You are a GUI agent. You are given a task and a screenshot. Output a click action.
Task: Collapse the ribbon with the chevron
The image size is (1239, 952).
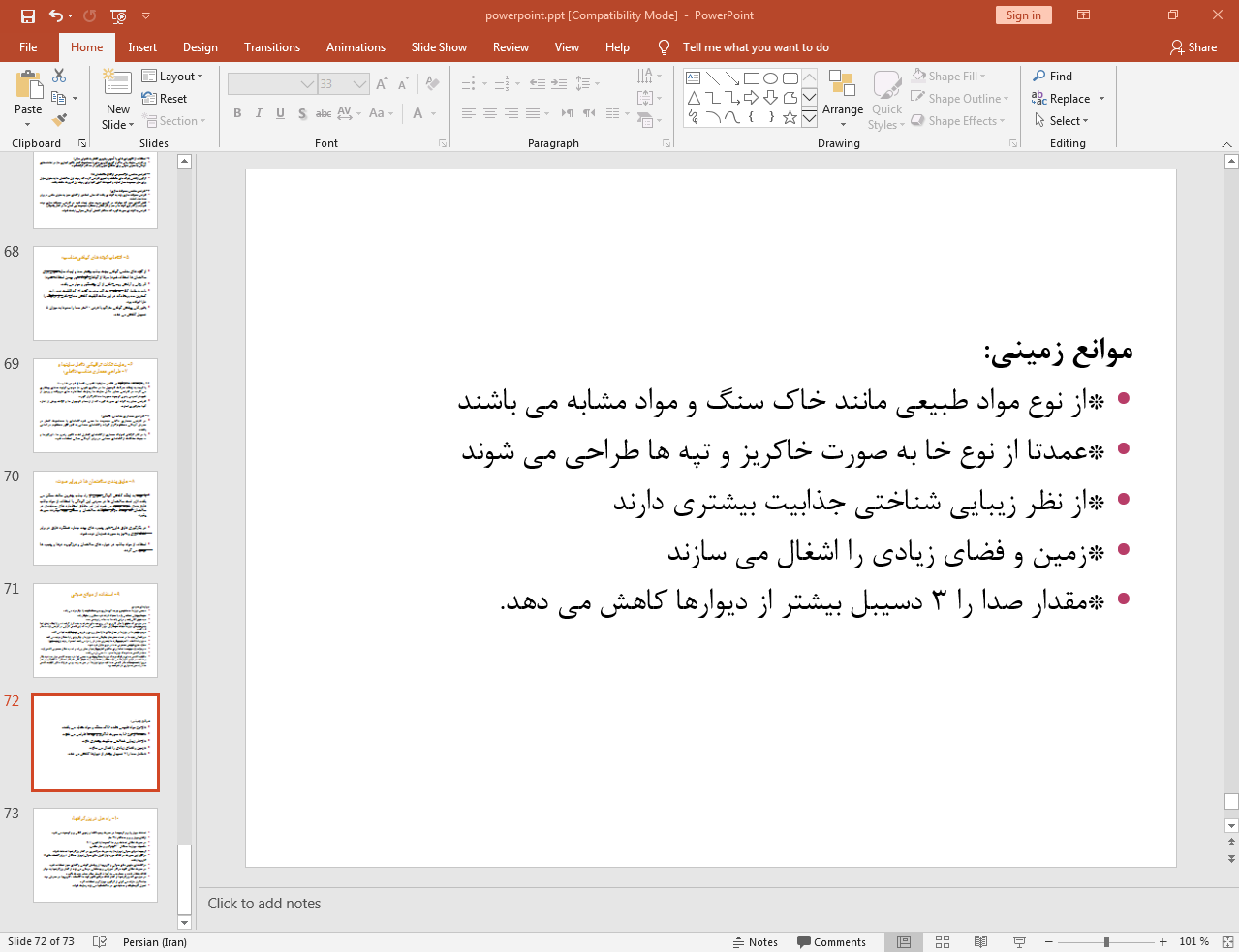click(1226, 143)
